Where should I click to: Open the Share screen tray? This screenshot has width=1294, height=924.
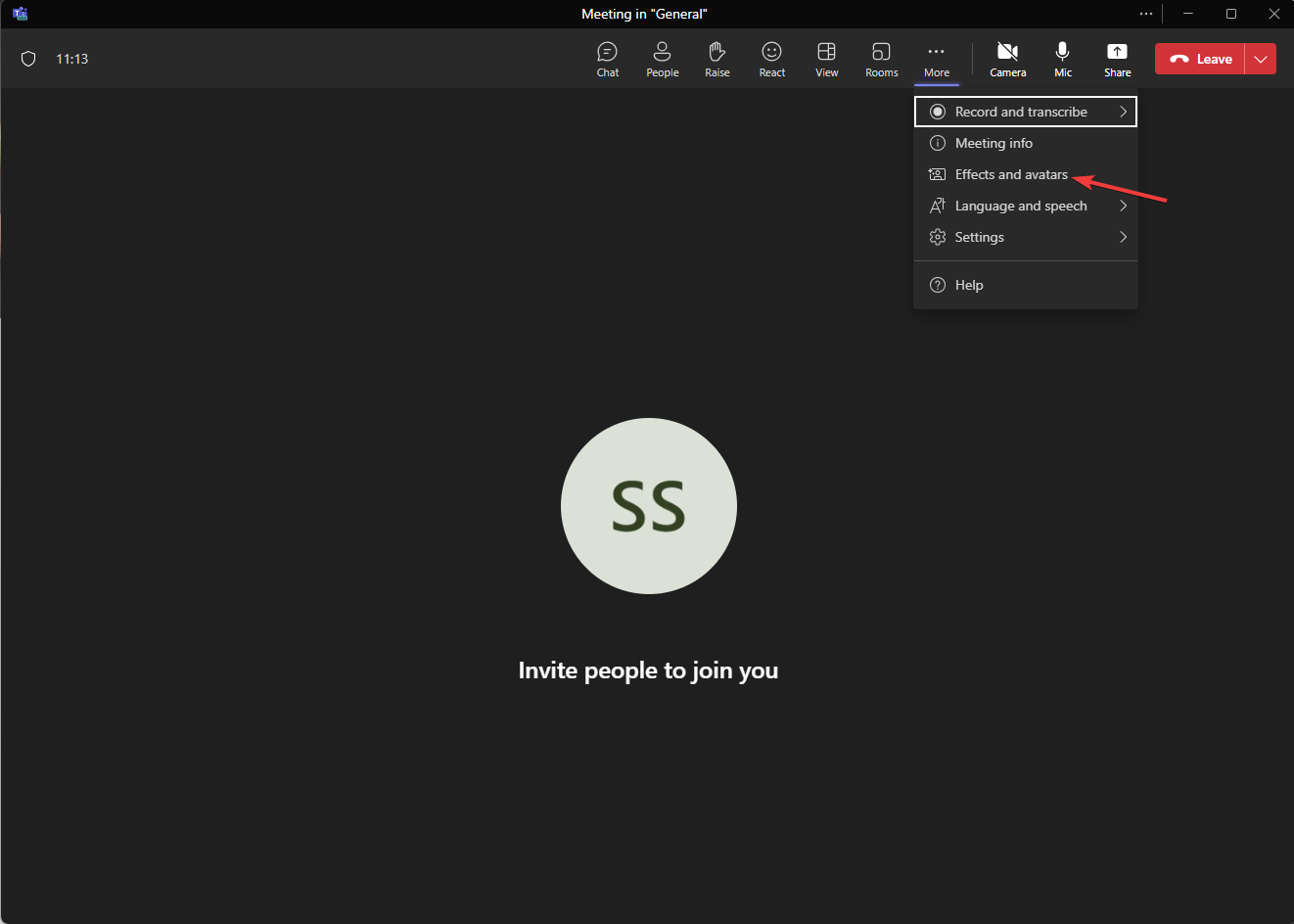[x=1117, y=59]
